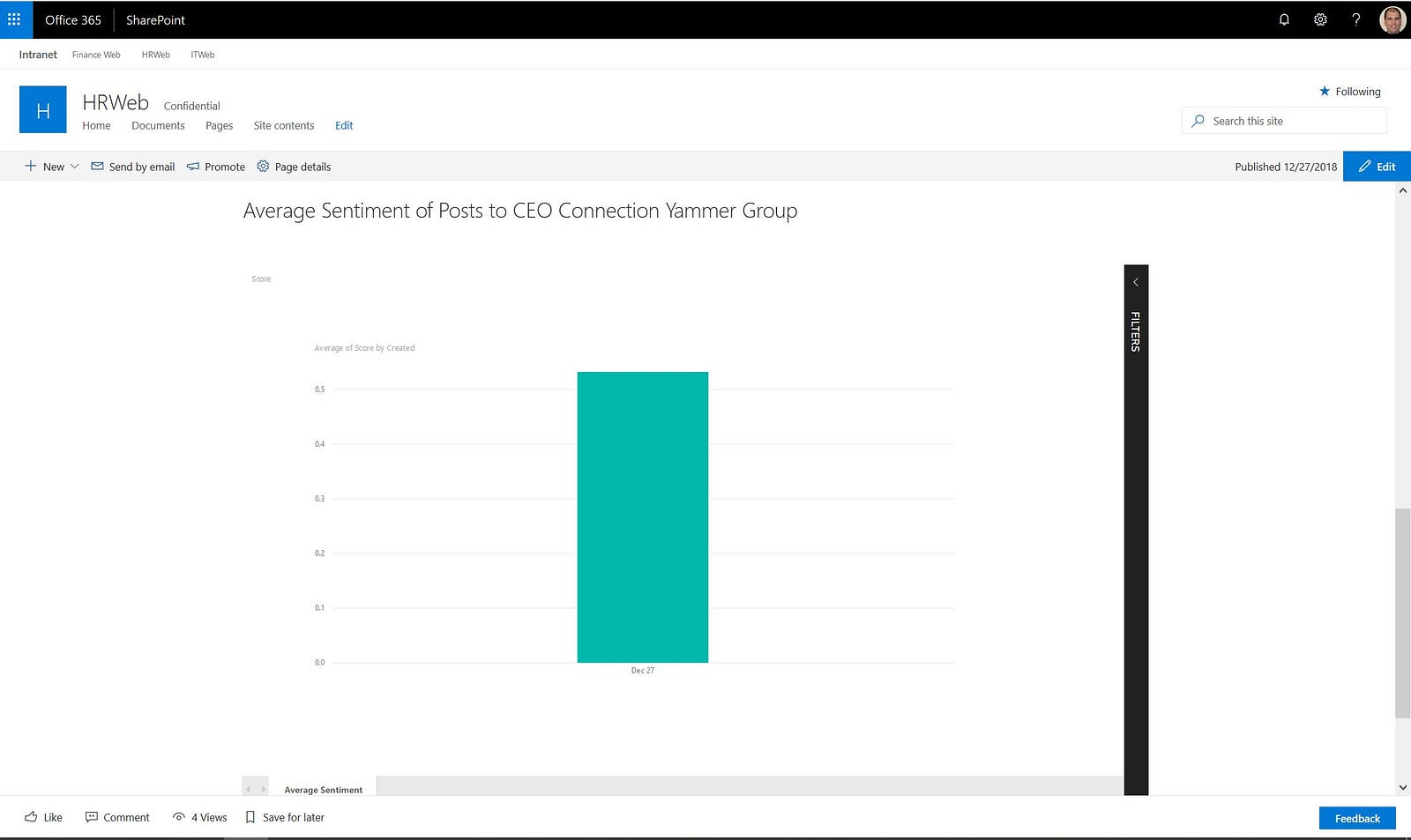The width and height of the screenshot is (1411, 840).
Task: Open the Office 365 app launcher waffle
Action: [14, 19]
